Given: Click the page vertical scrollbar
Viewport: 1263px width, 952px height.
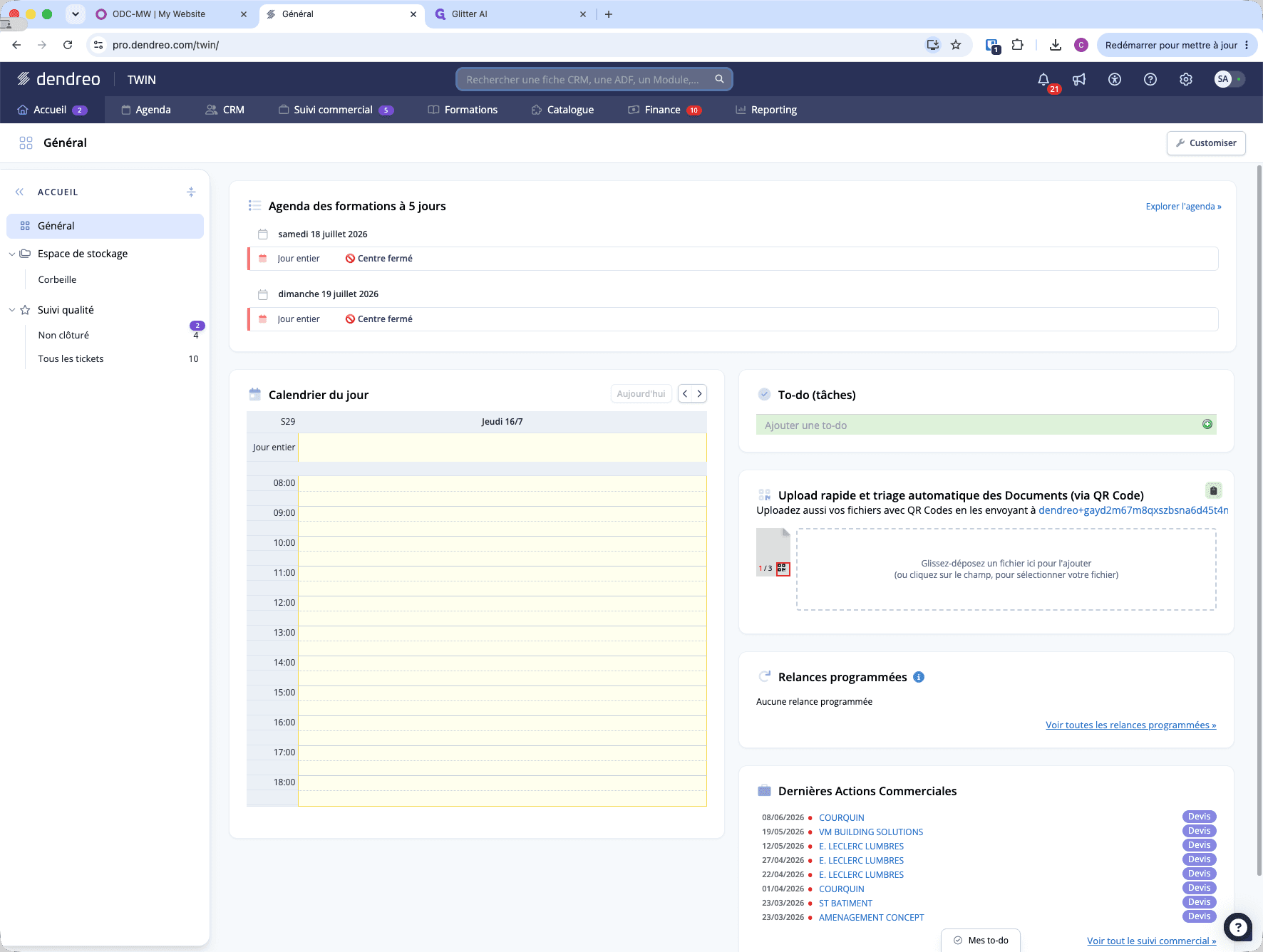Looking at the screenshot, I should click(1259, 520).
